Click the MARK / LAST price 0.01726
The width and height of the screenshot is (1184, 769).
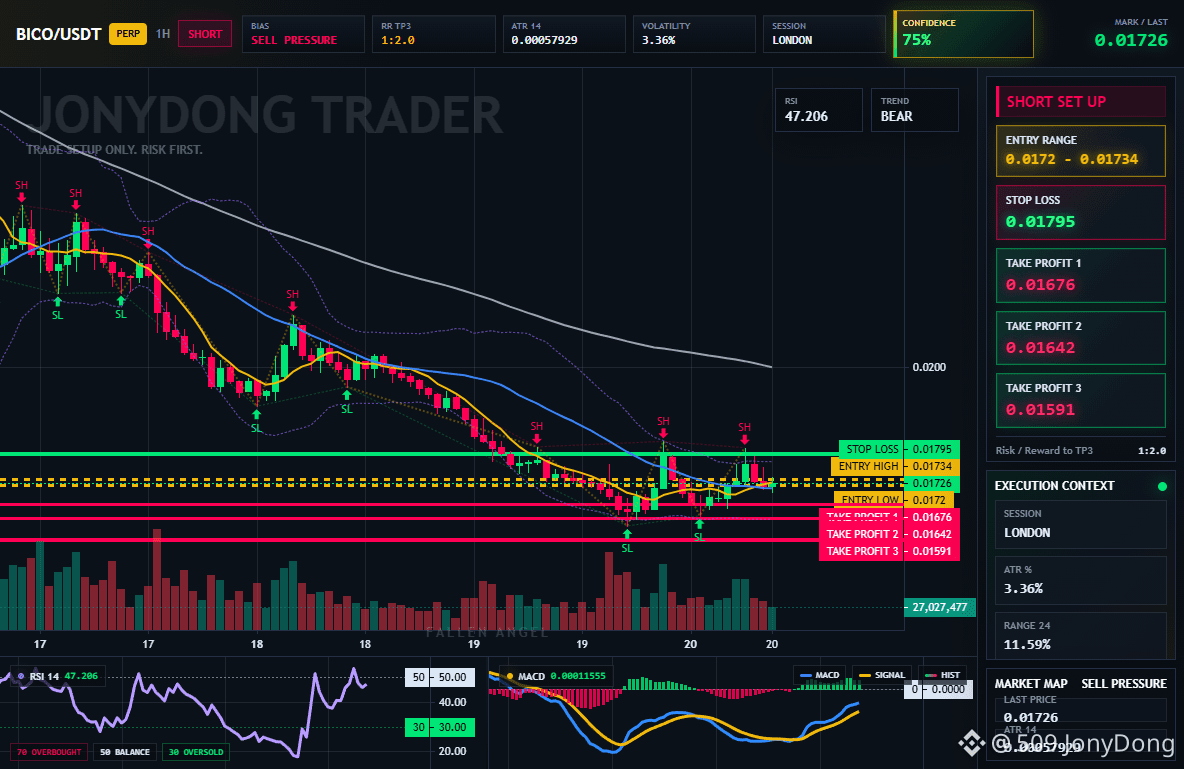pos(1130,40)
